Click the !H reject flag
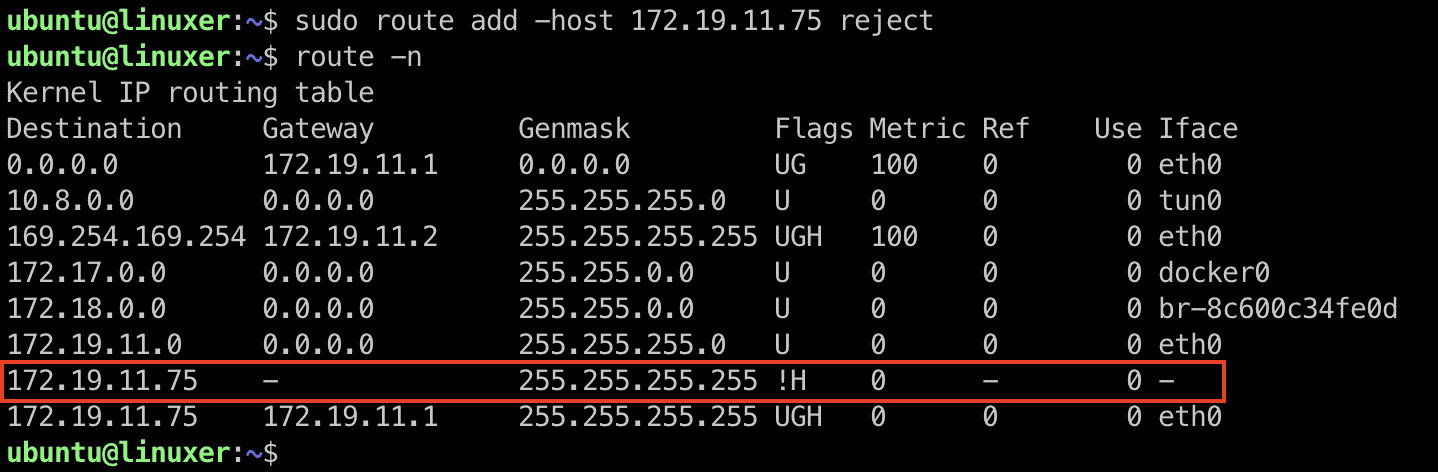The image size is (1438, 472). click(790, 381)
